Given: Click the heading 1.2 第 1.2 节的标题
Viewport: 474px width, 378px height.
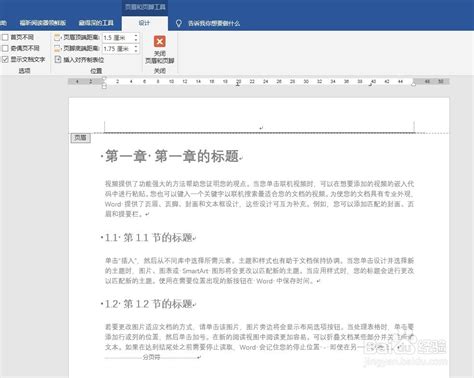Looking at the screenshot, I should click(x=149, y=304).
